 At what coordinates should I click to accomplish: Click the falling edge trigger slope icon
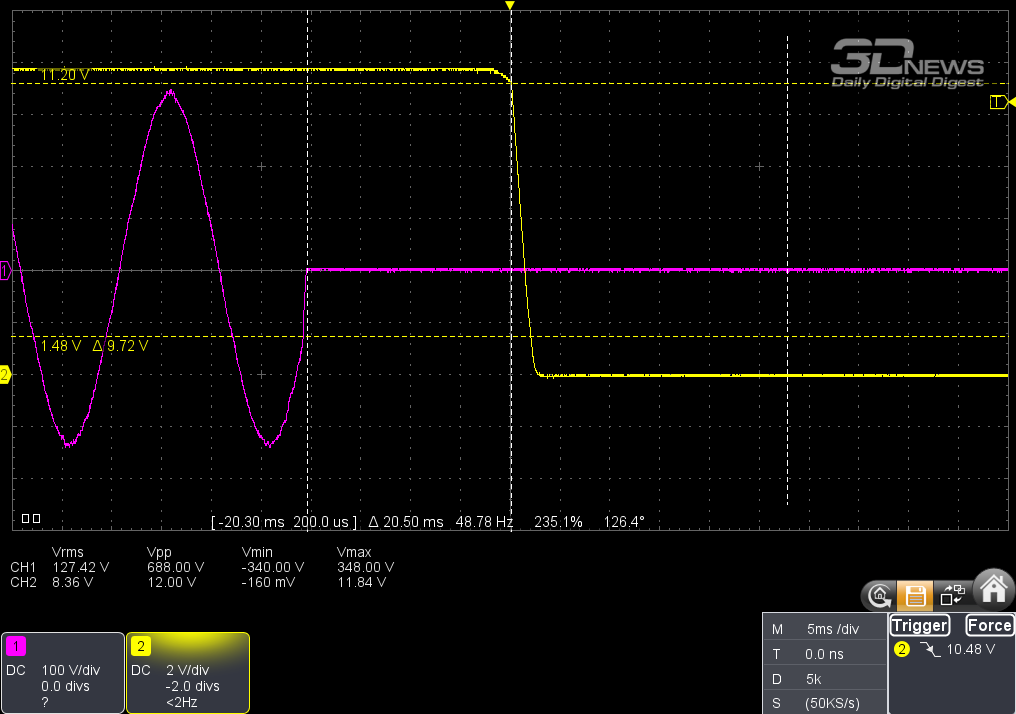point(930,649)
